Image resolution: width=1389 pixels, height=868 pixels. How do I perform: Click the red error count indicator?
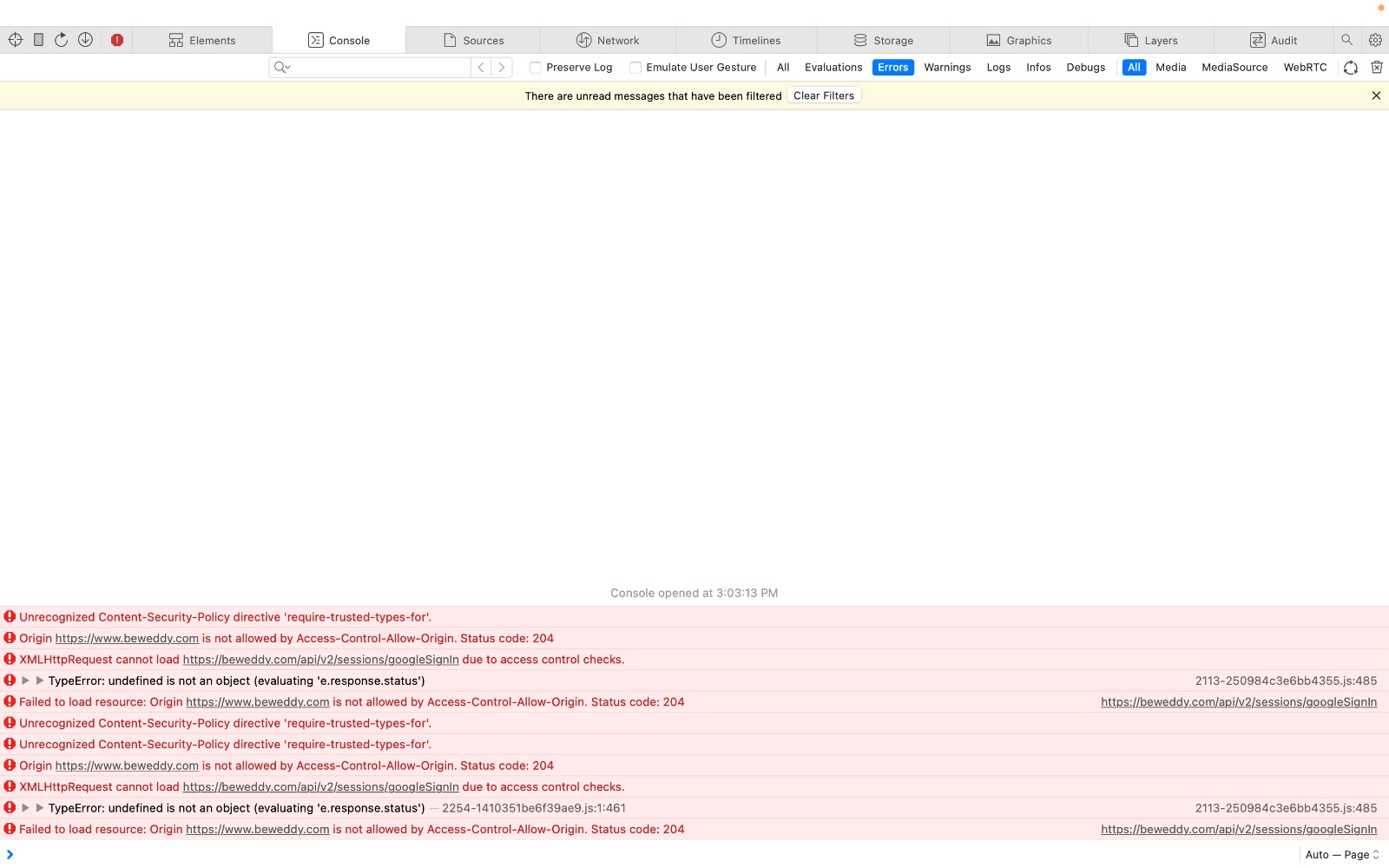(117, 40)
